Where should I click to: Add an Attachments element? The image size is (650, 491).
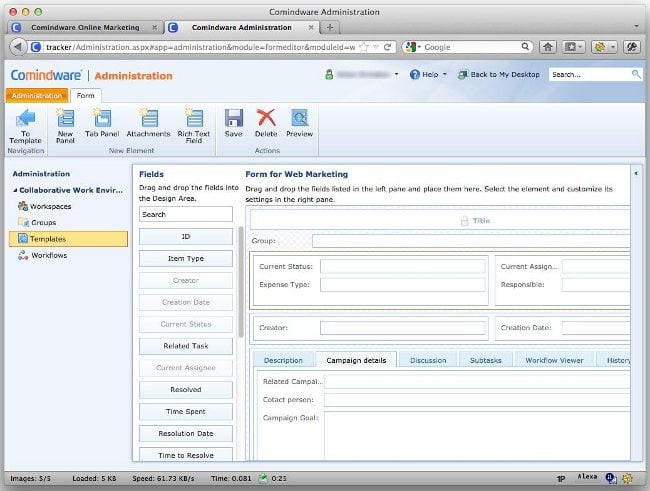coord(148,123)
